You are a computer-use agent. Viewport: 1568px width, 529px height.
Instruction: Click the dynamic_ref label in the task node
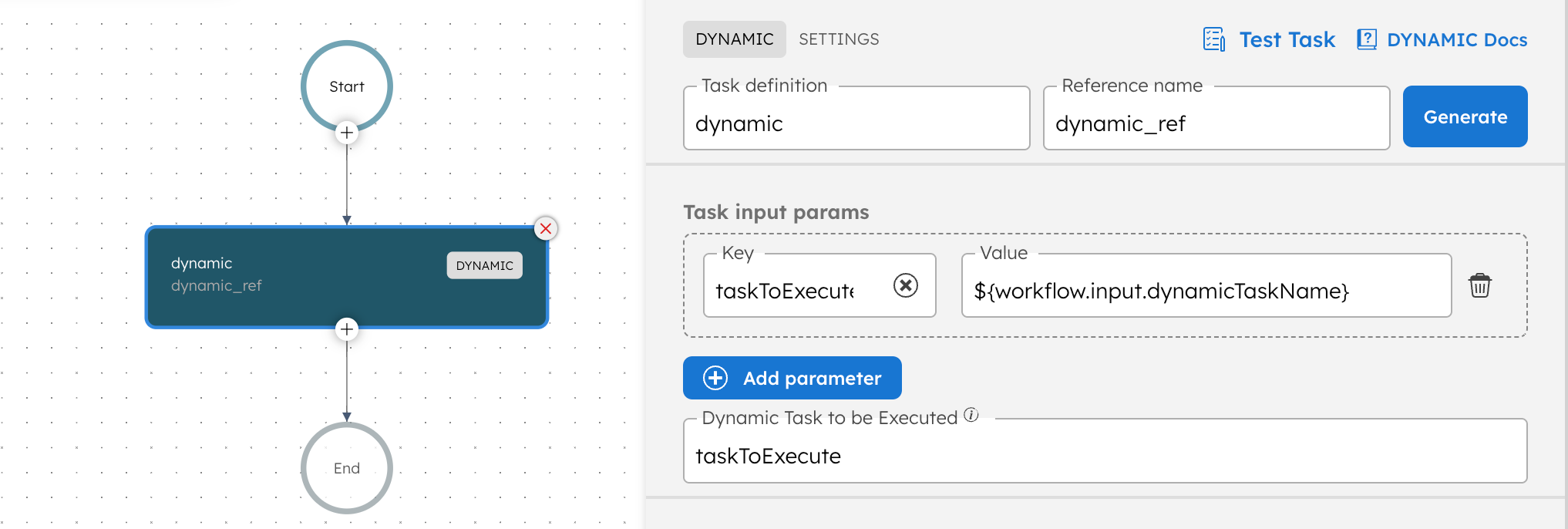pyautogui.click(x=217, y=286)
